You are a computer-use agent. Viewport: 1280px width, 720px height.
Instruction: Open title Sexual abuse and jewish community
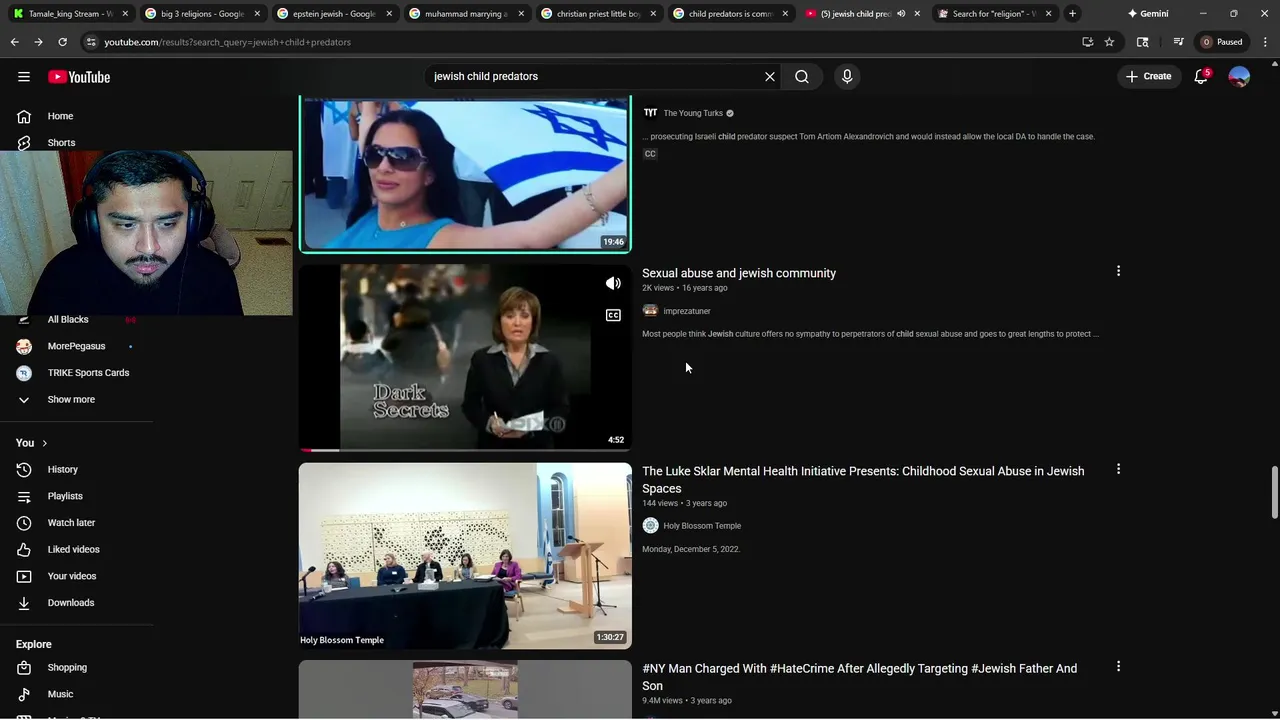[739, 273]
